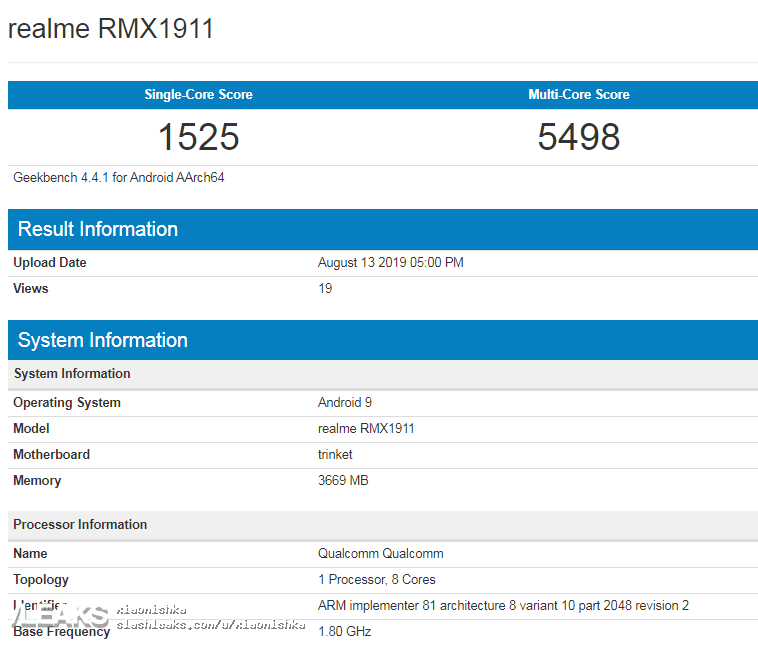Click the Memory label
Screen dimensions: 758x647
[37, 481]
